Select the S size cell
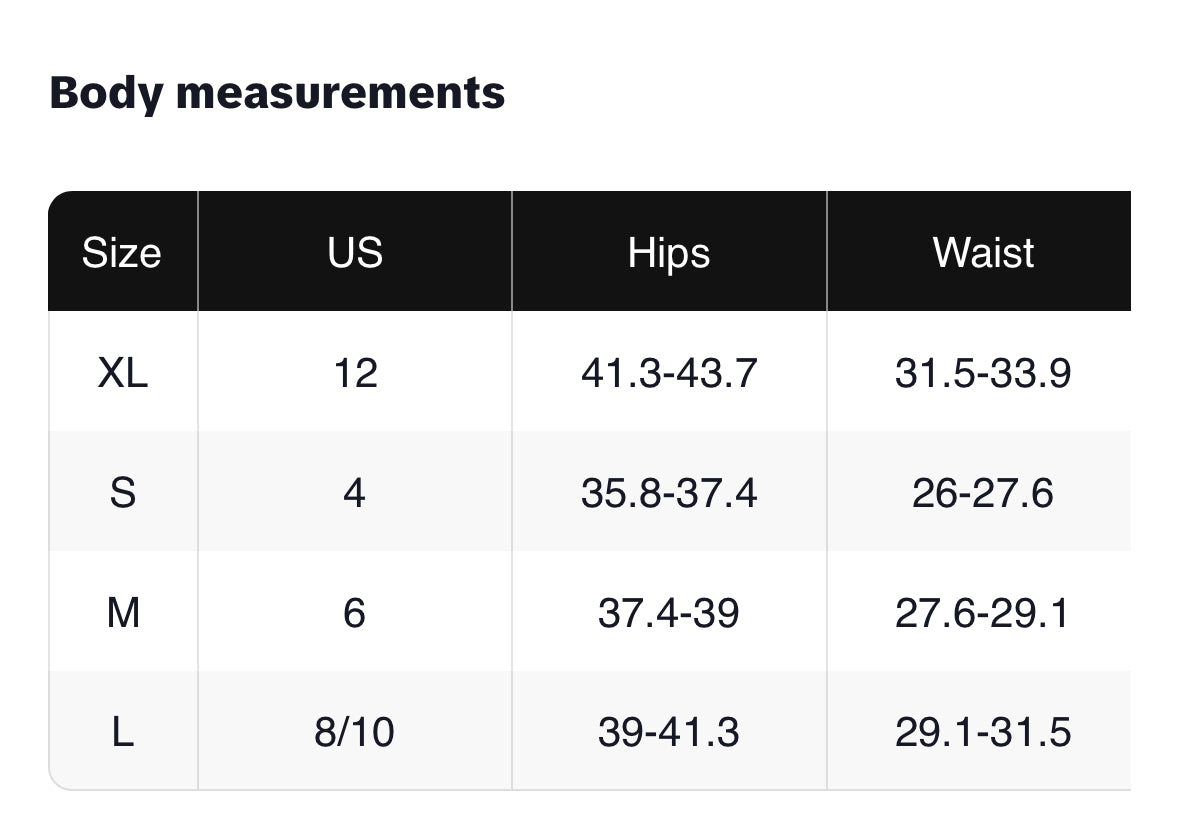Viewport: 1179px width, 836px height. point(122,493)
